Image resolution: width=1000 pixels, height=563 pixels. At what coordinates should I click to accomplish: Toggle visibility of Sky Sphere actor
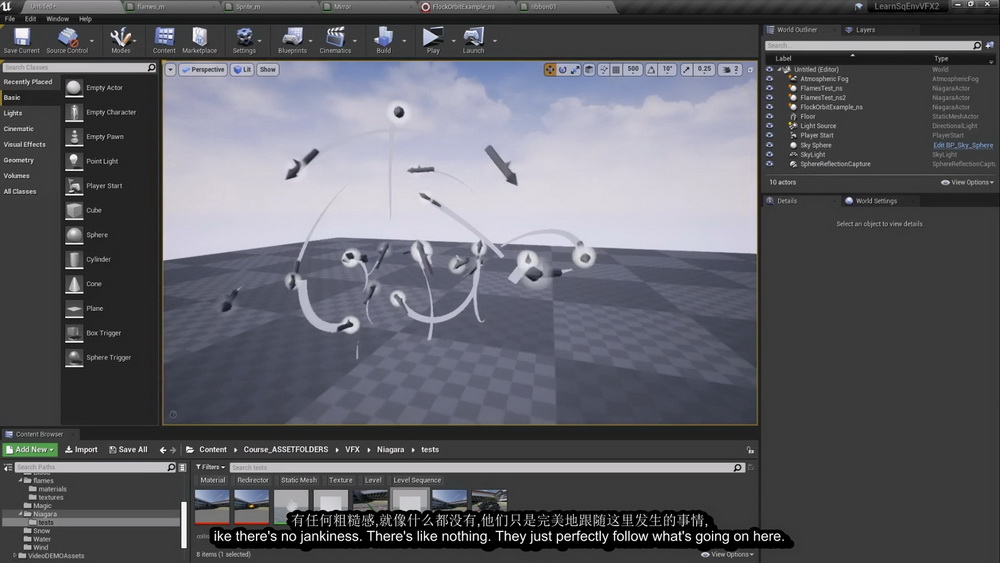(x=769, y=145)
